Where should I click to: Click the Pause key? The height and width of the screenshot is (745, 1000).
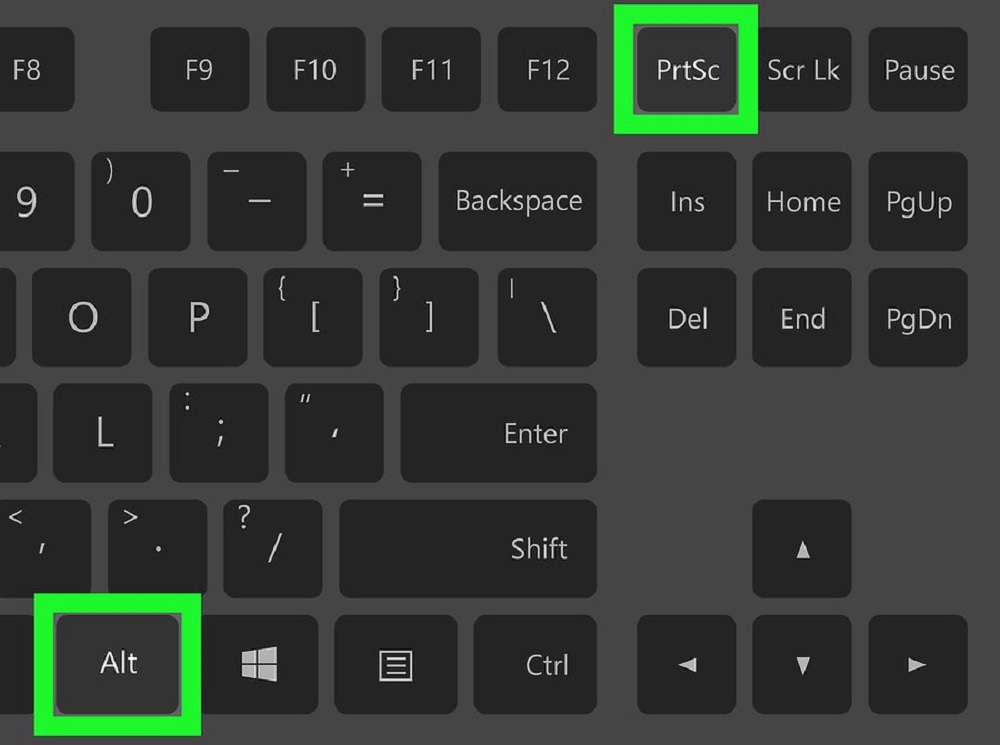point(918,69)
